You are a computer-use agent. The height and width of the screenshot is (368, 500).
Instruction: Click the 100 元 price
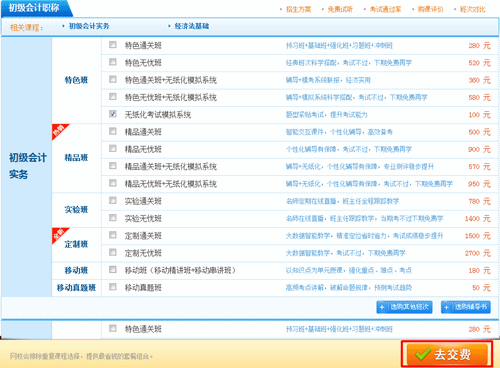point(480,115)
